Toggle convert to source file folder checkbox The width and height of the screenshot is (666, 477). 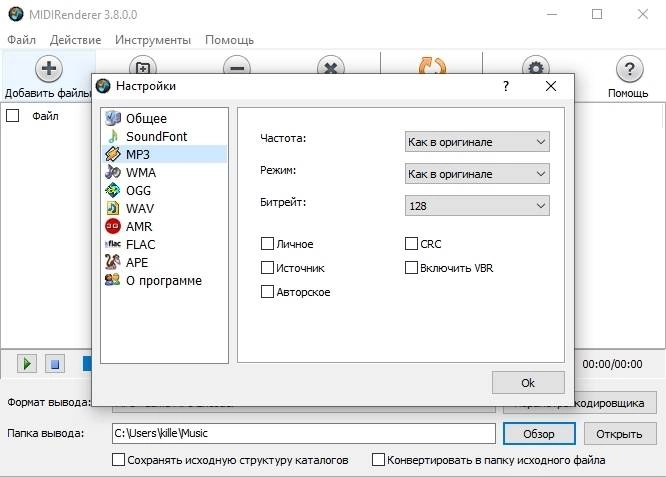coord(378,460)
